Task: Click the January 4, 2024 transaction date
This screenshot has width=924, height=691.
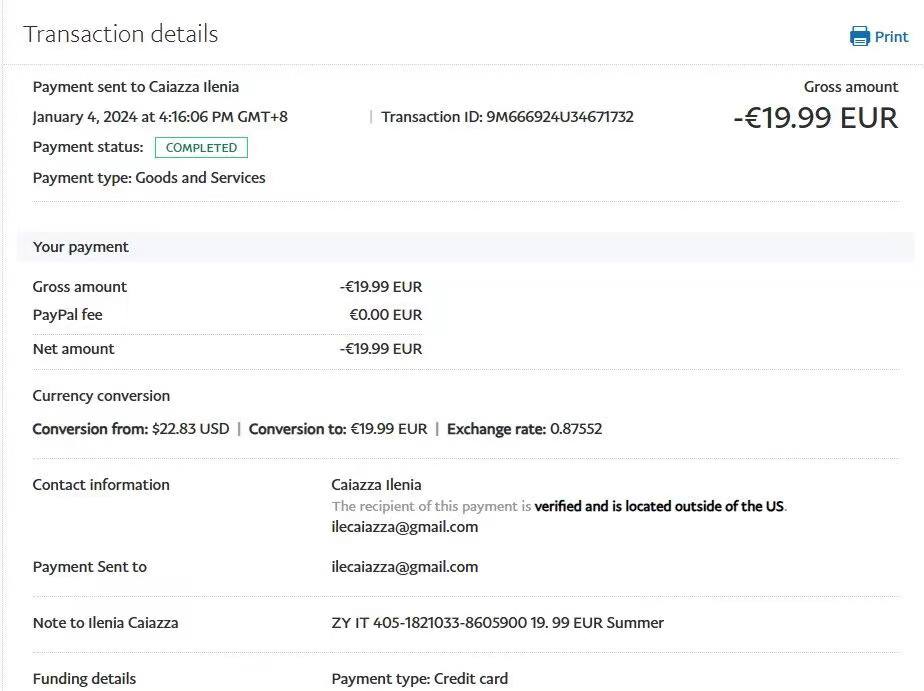Action: click(x=160, y=117)
